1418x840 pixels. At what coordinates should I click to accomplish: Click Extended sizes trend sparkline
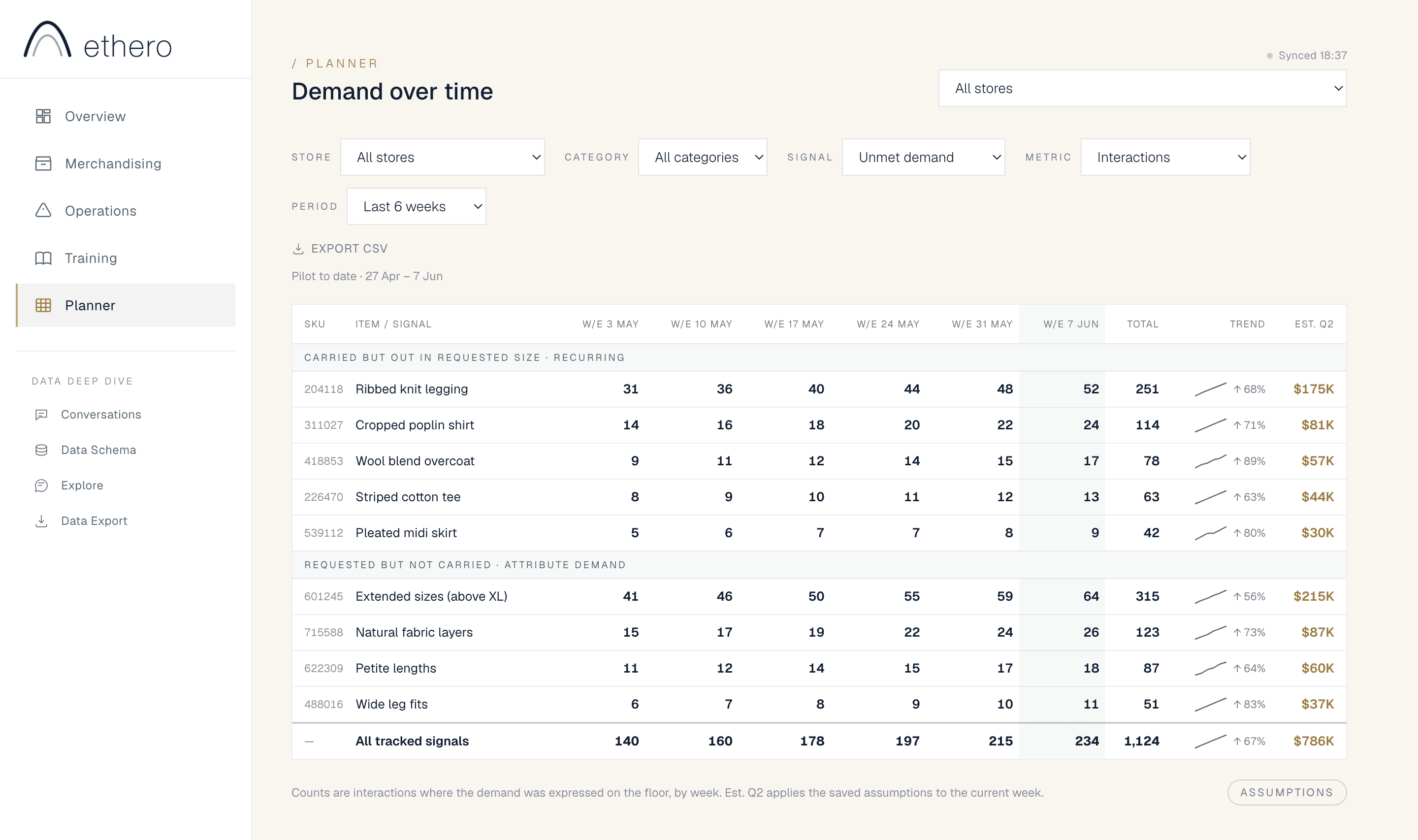click(1210, 597)
